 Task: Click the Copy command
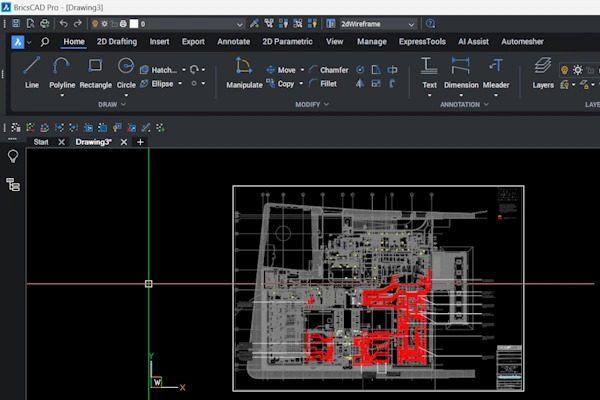[x=280, y=84]
